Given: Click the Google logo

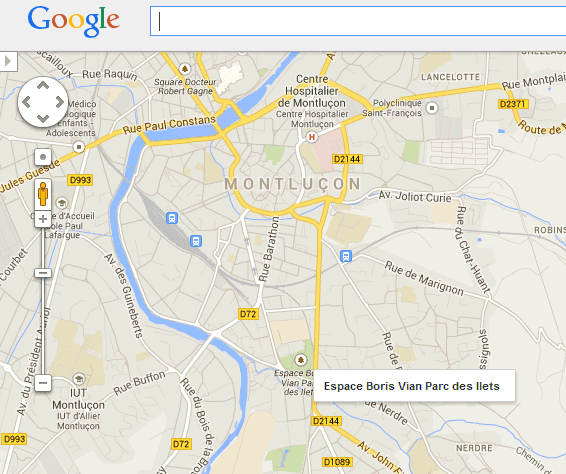Looking at the screenshot, I should [73, 21].
